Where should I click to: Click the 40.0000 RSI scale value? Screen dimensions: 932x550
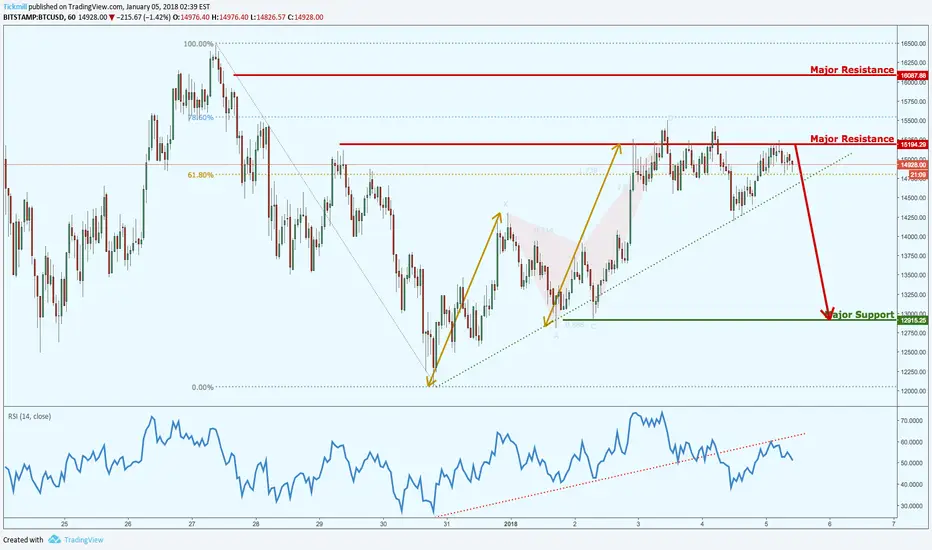tap(914, 485)
